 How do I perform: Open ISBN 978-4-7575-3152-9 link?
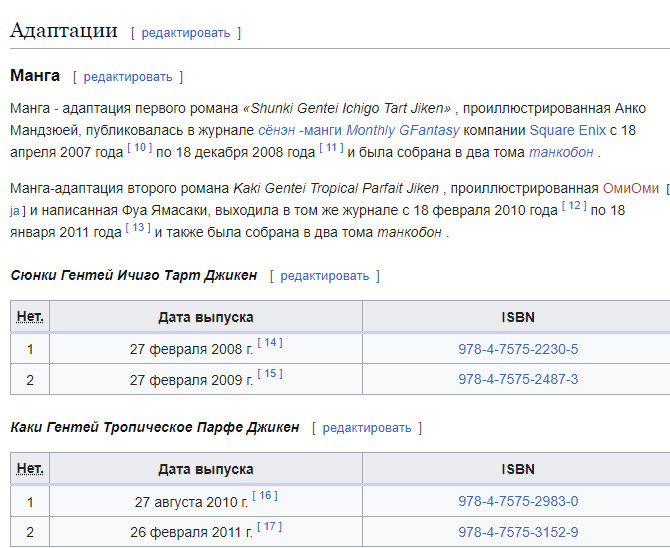pos(518,532)
